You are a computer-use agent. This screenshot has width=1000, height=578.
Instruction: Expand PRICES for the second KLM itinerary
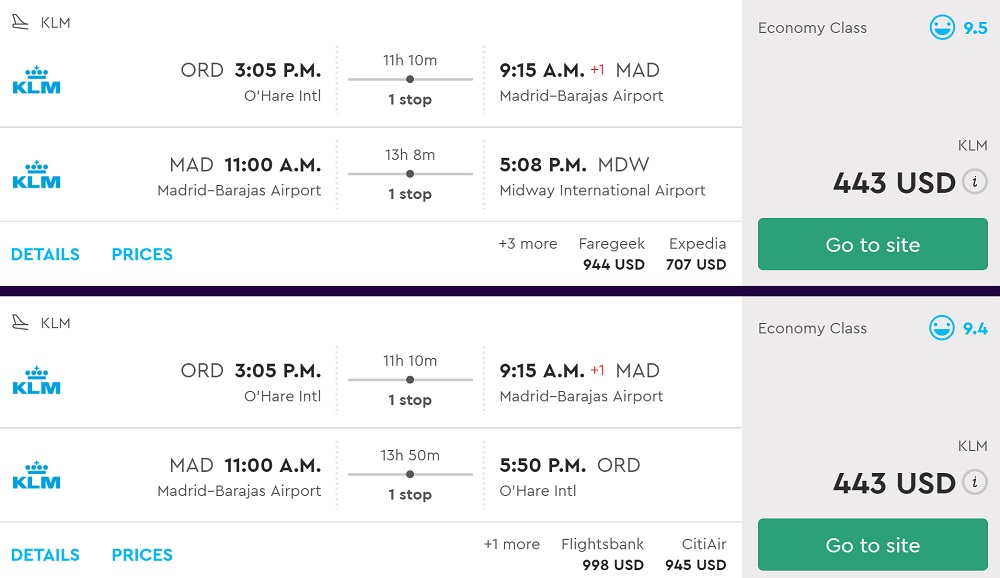click(x=142, y=555)
